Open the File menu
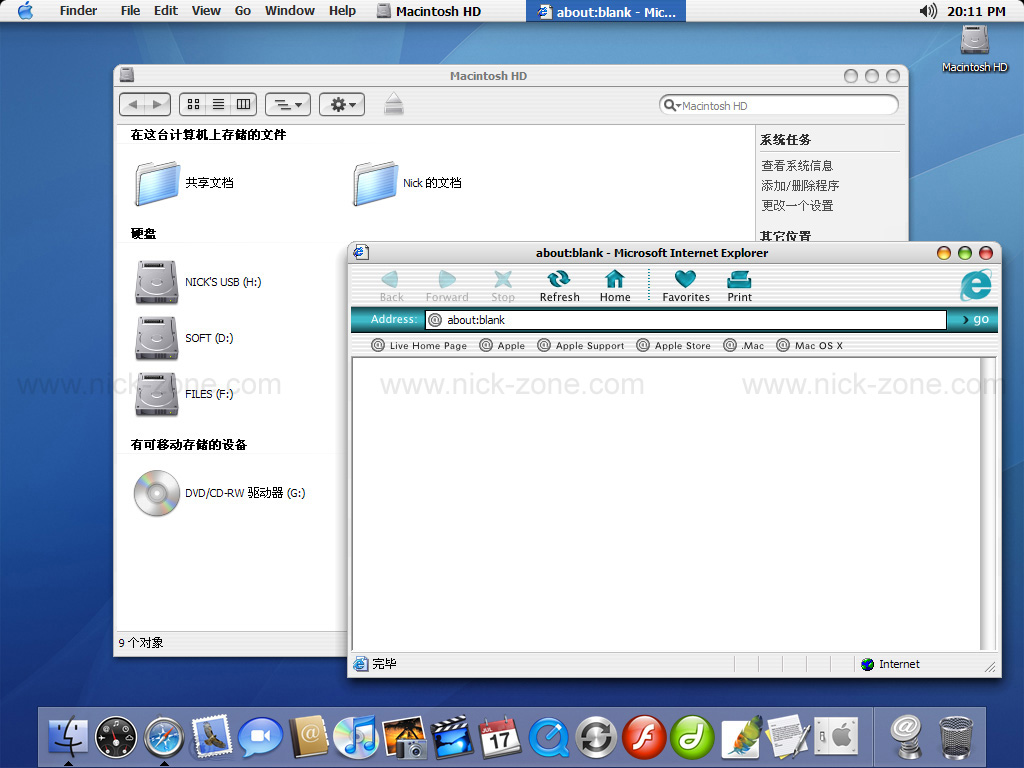The image size is (1024, 768). coord(131,10)
